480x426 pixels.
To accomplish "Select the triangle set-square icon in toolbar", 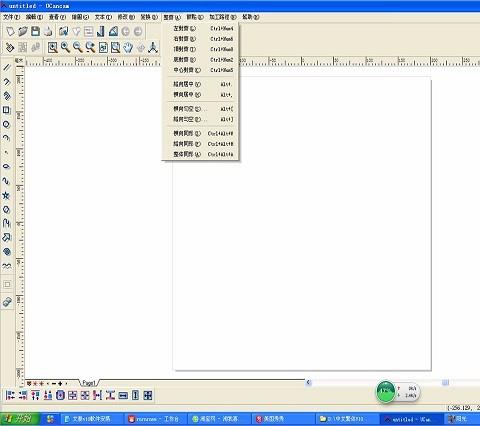I will pos(113,32).
